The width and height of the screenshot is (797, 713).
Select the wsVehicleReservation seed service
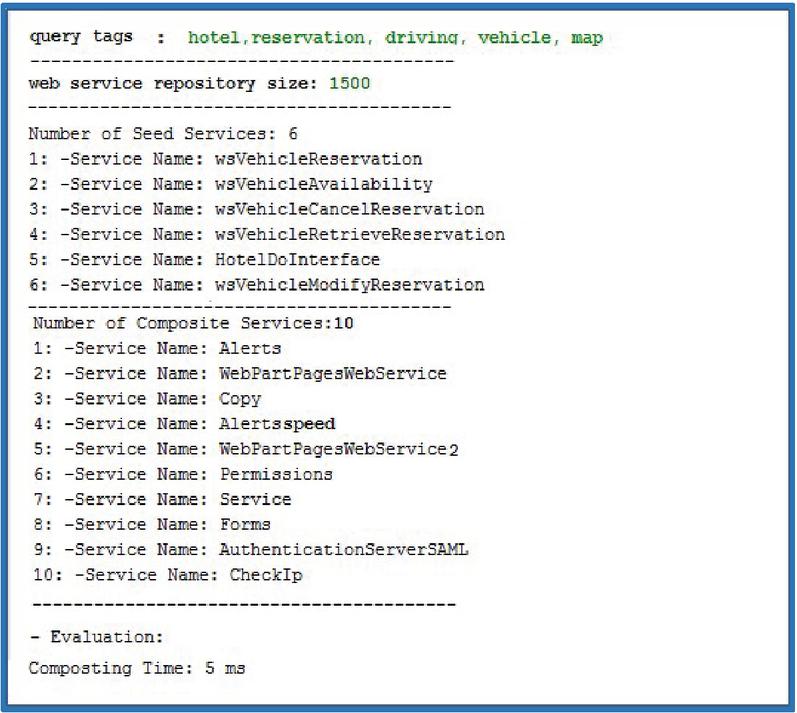tap(318, 159)
